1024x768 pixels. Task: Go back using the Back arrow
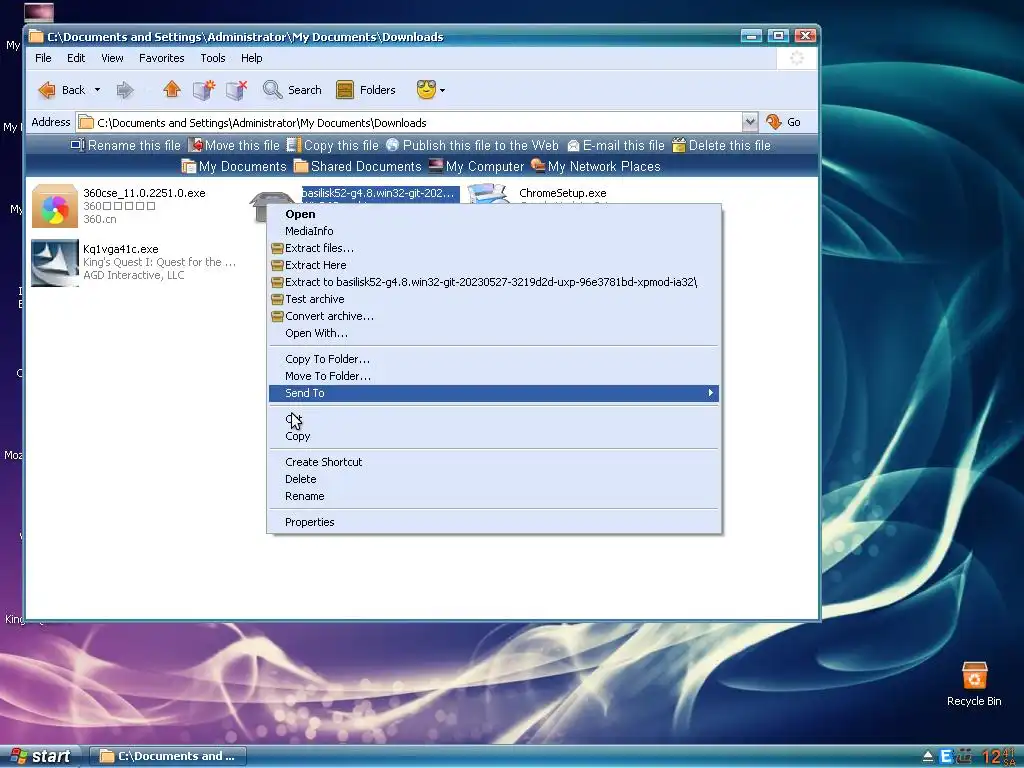pyautogui.click(x=61, y=90)
